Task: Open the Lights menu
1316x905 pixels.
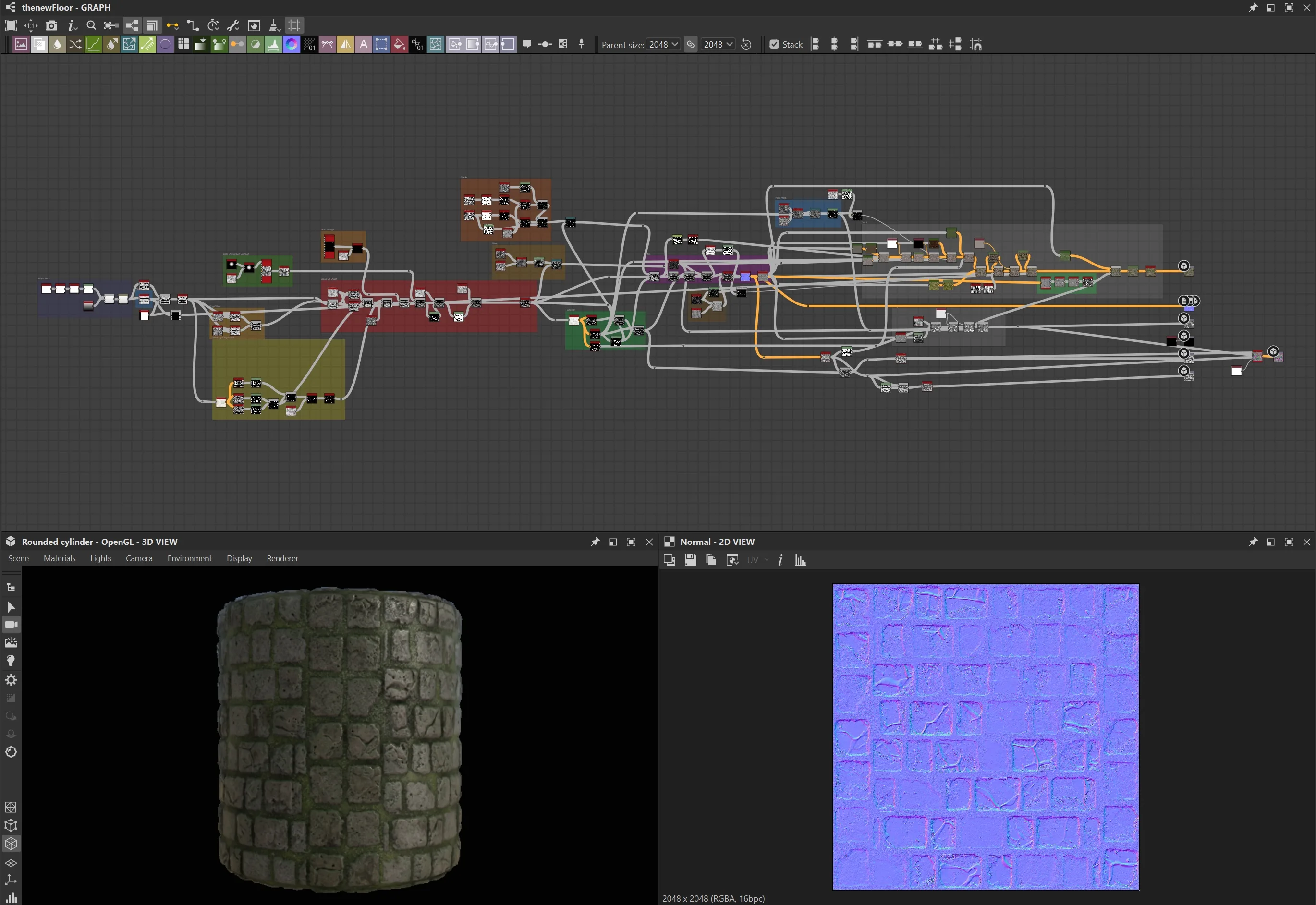Action: tap(100, 558)
